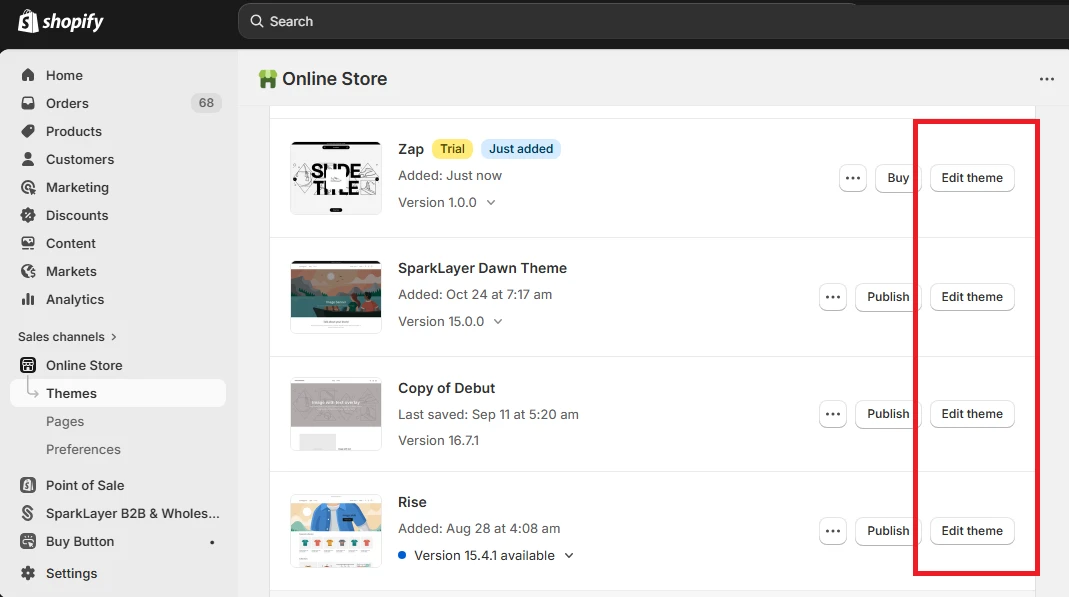
Task: Select the Home icon in the sidebar
Action: 29,75
